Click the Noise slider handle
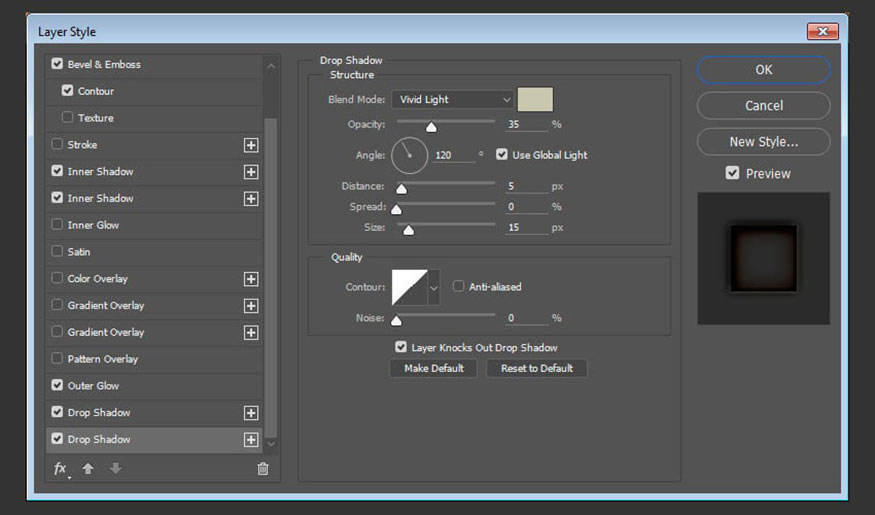 (396, 321)
